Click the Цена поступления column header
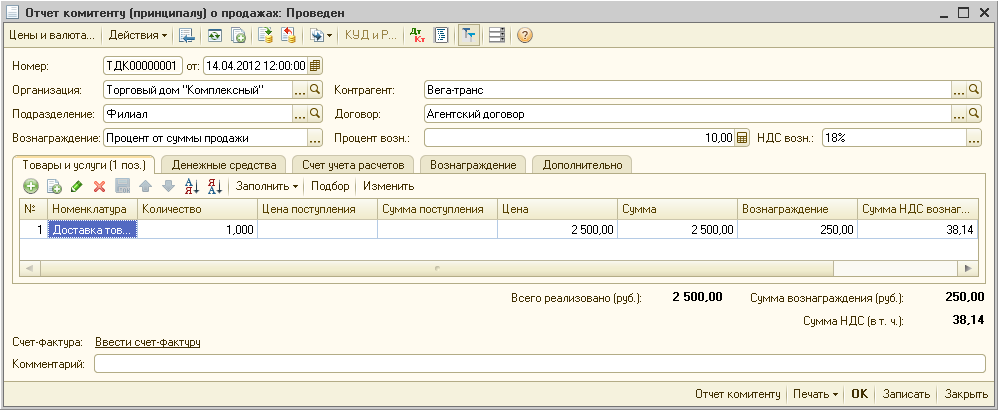 click(316, 209)
